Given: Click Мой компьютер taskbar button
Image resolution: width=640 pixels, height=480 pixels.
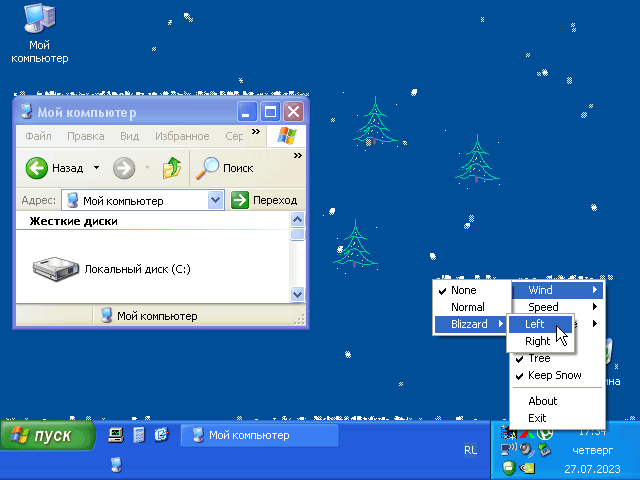Looking at the screenshot, I should click(260, 435).
